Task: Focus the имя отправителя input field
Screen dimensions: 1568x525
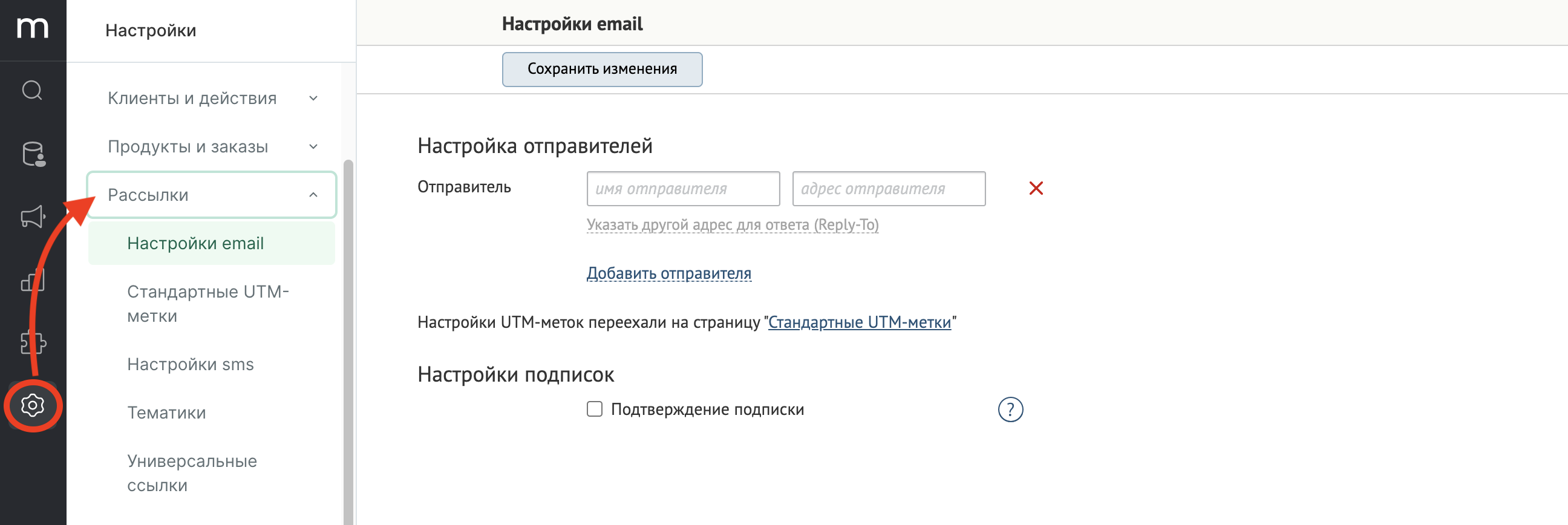Action: point(683,189)
